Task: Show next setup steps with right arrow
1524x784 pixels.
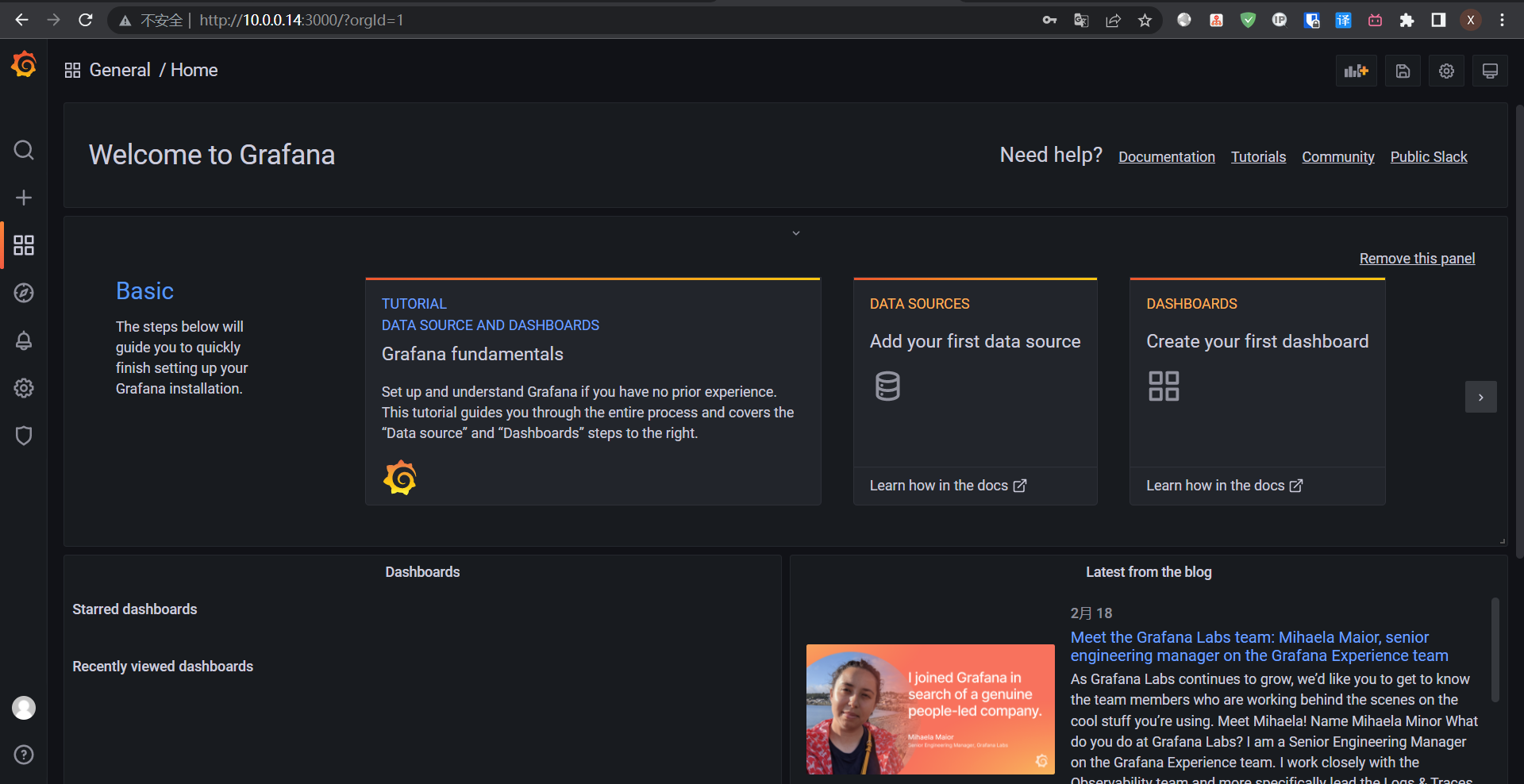Action: click(1481, 397)
